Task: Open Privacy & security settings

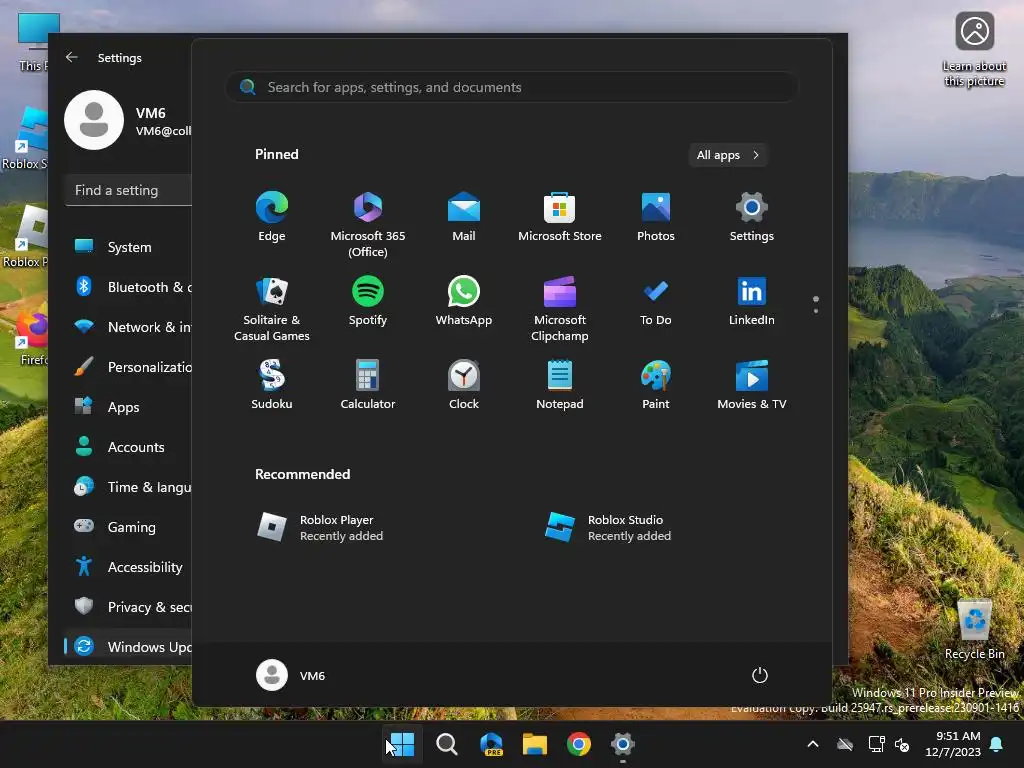Action: (x=129, y=607)
